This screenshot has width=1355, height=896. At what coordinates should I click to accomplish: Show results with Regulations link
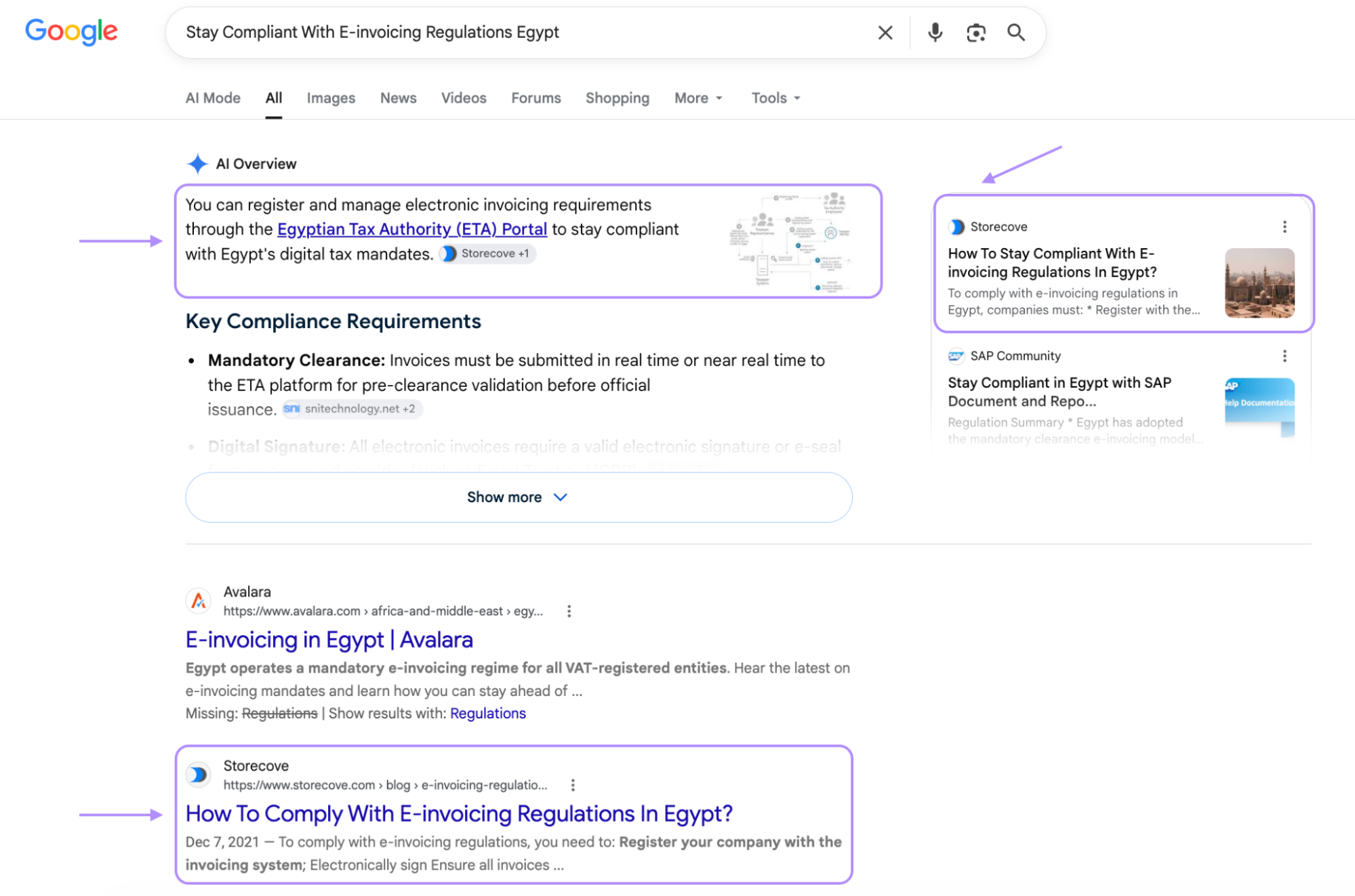pos(487,714)
